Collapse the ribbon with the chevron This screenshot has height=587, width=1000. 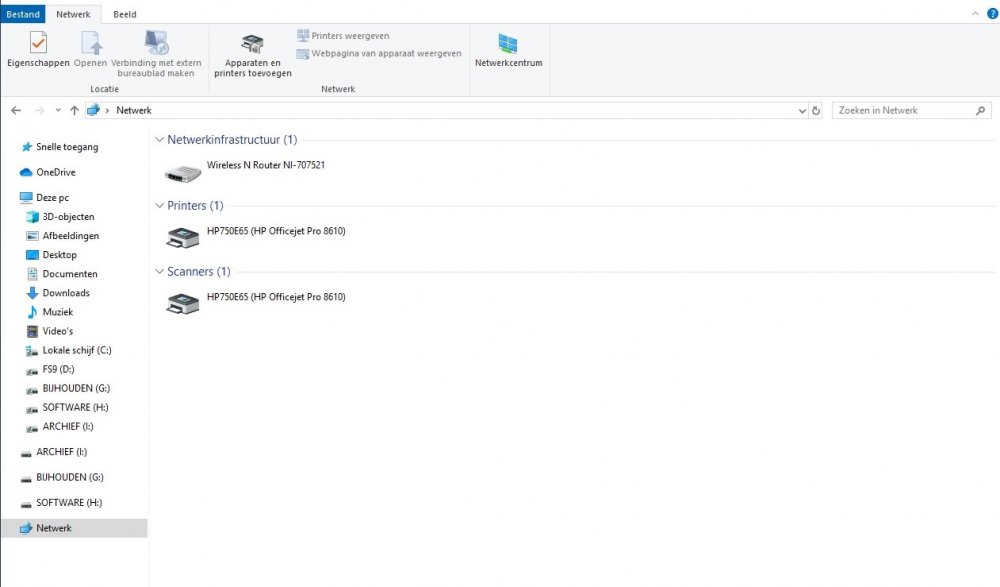[975, 13]
